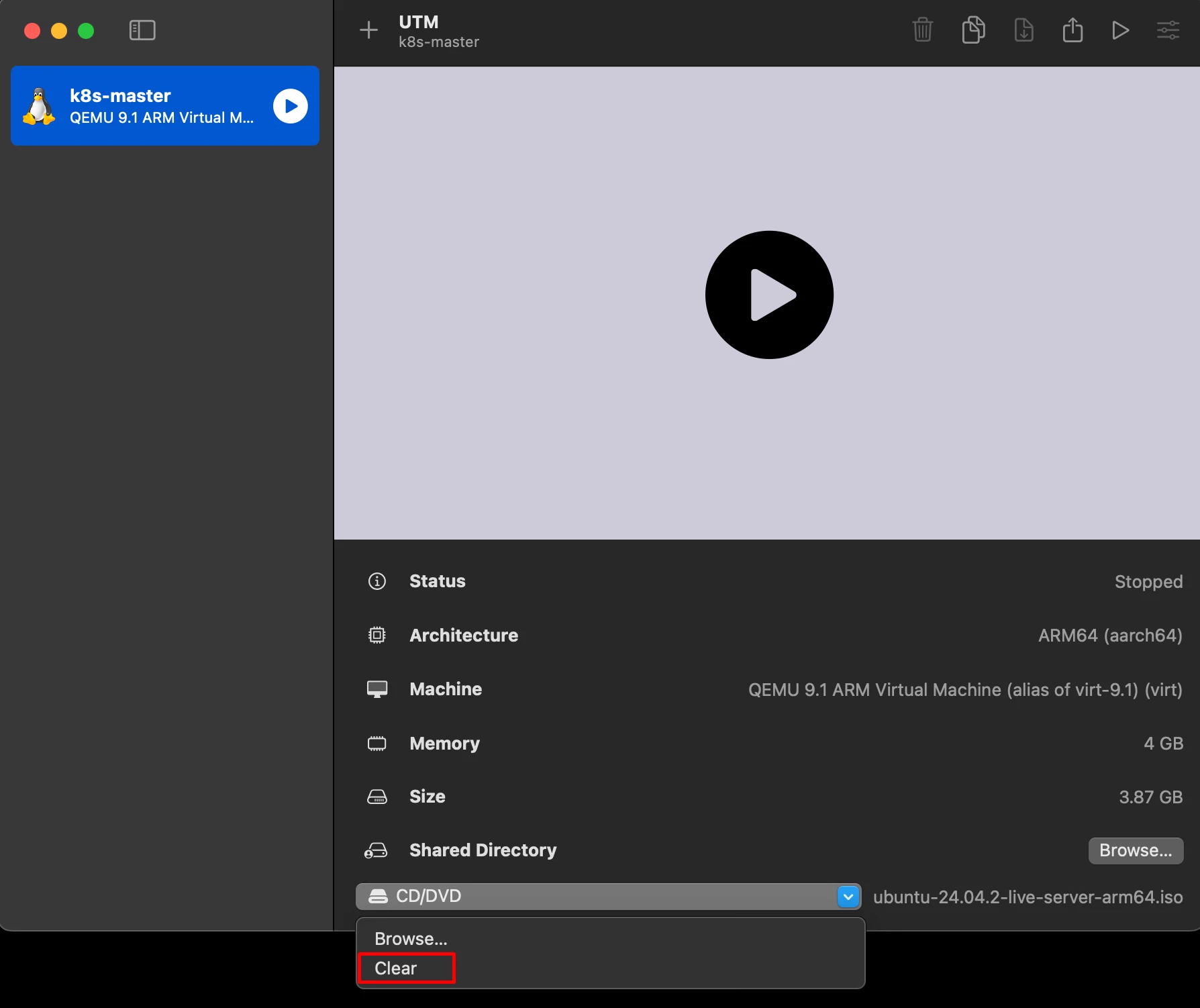The width and height of the screenshot is (1200, 1008).
Task: Toggle the sidebar visibility icon
Action: coord(142,30)
